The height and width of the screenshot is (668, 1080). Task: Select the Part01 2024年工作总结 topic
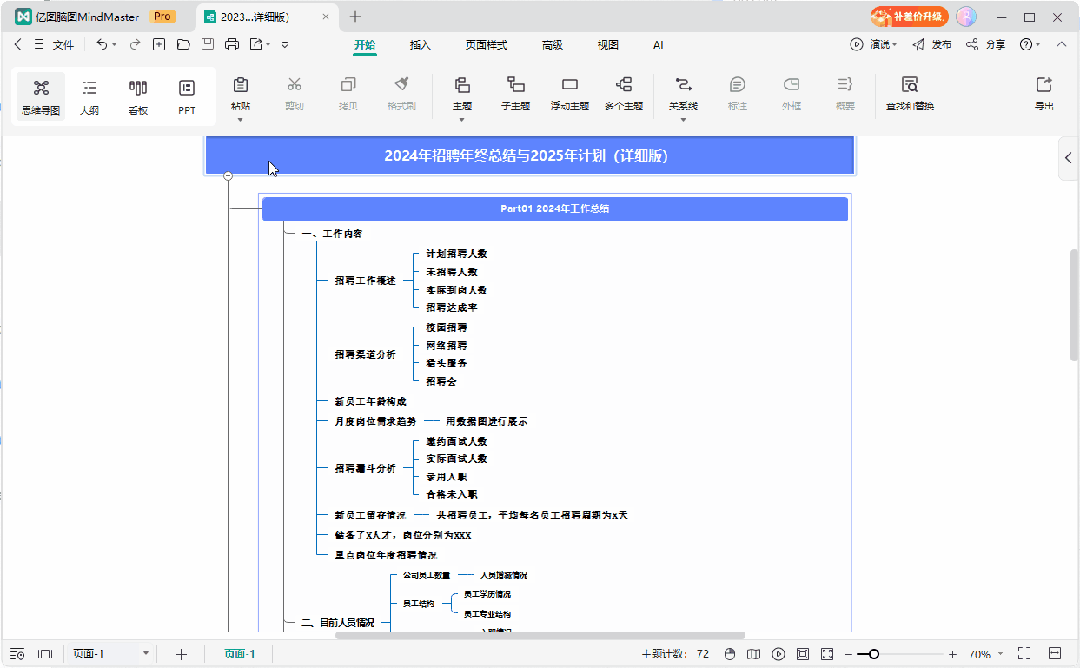[554, 209]
